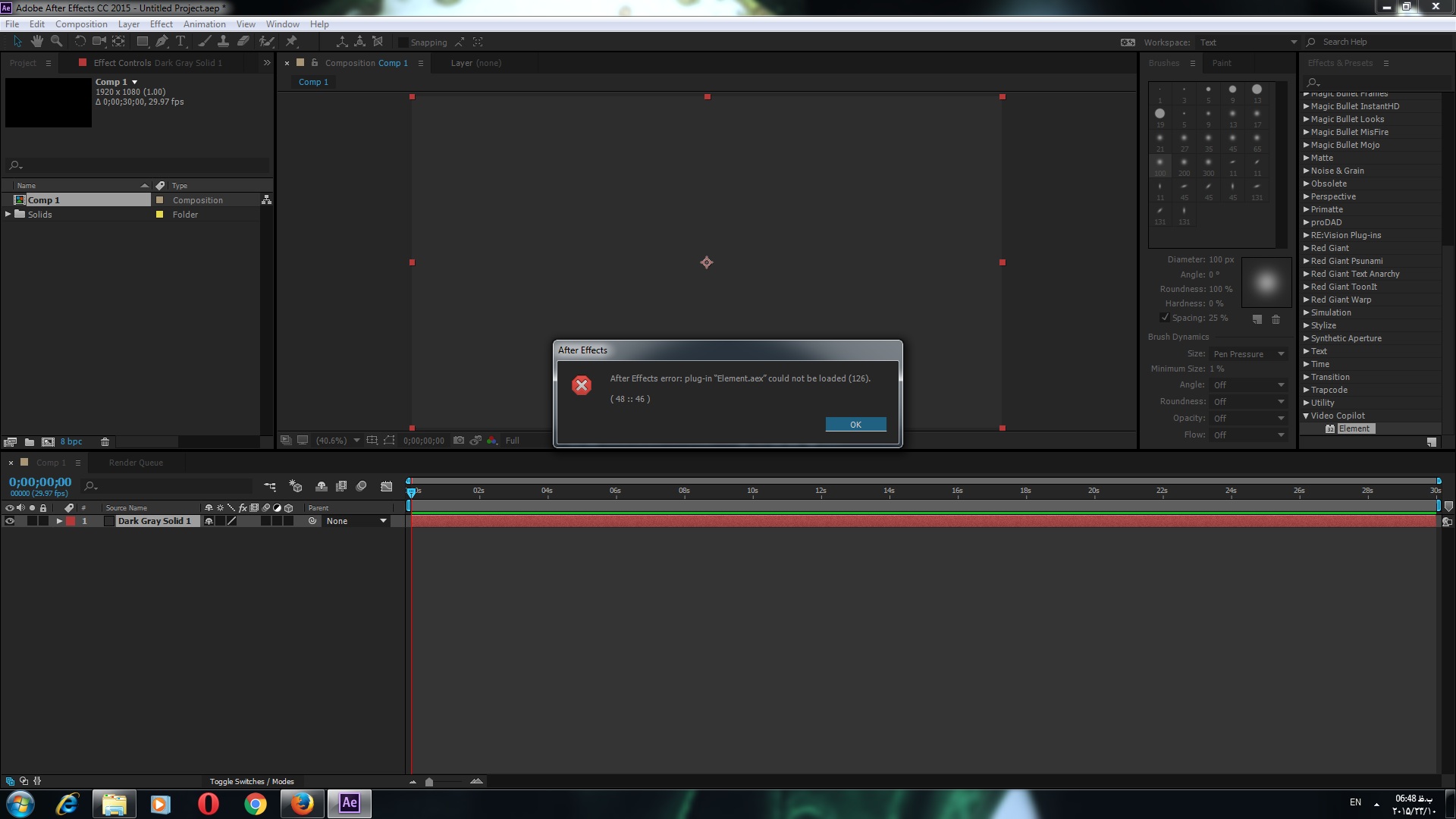Click the Comp 1 tab in viewer
This screenshot has width=1456, height=819.
313,81
